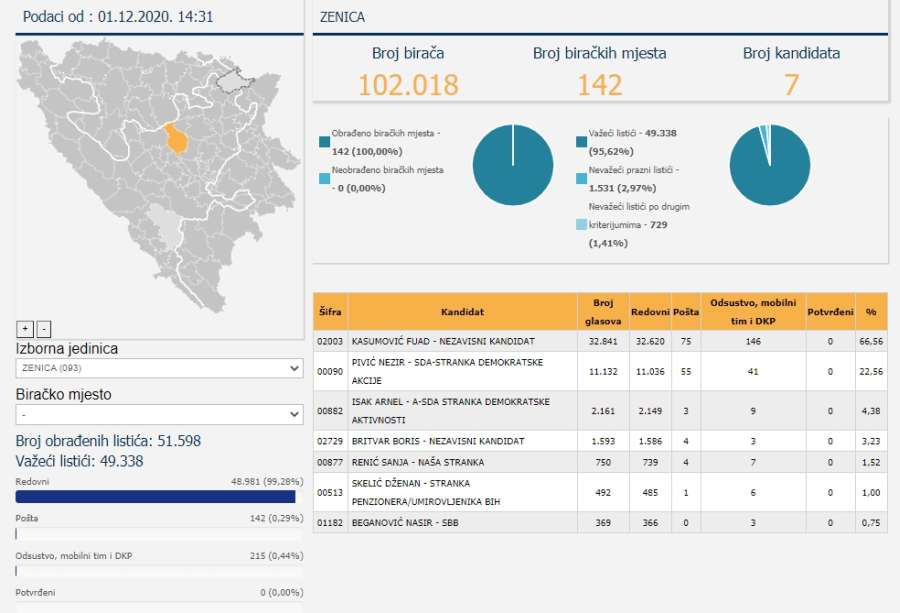Click the map zoom in plus button

pos(24,328)
